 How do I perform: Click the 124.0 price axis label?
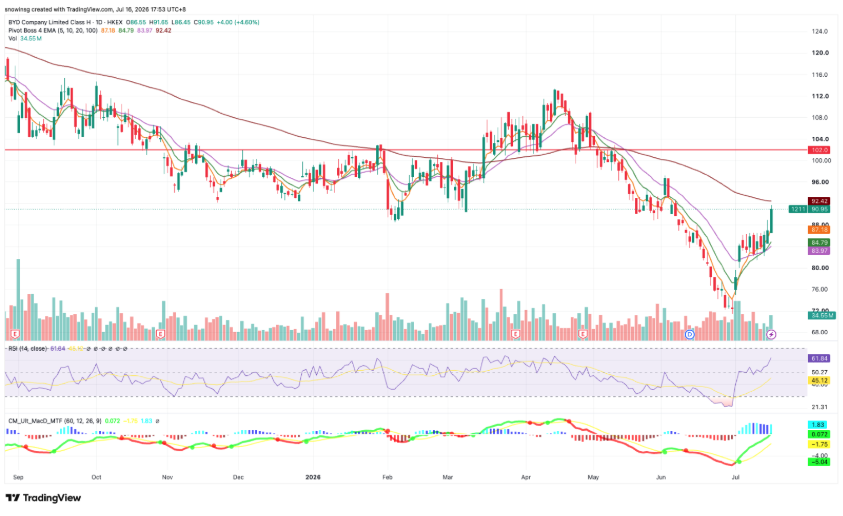coord(820,32)
